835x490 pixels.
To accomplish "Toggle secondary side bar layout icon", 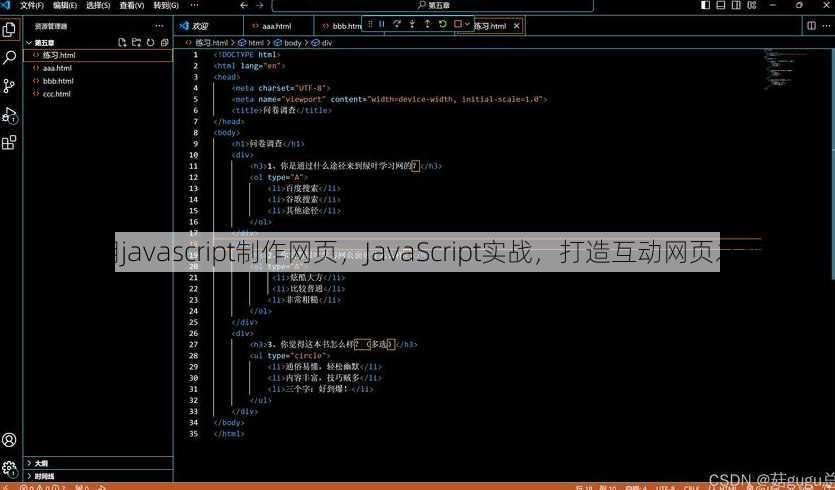I will point(736,5).
